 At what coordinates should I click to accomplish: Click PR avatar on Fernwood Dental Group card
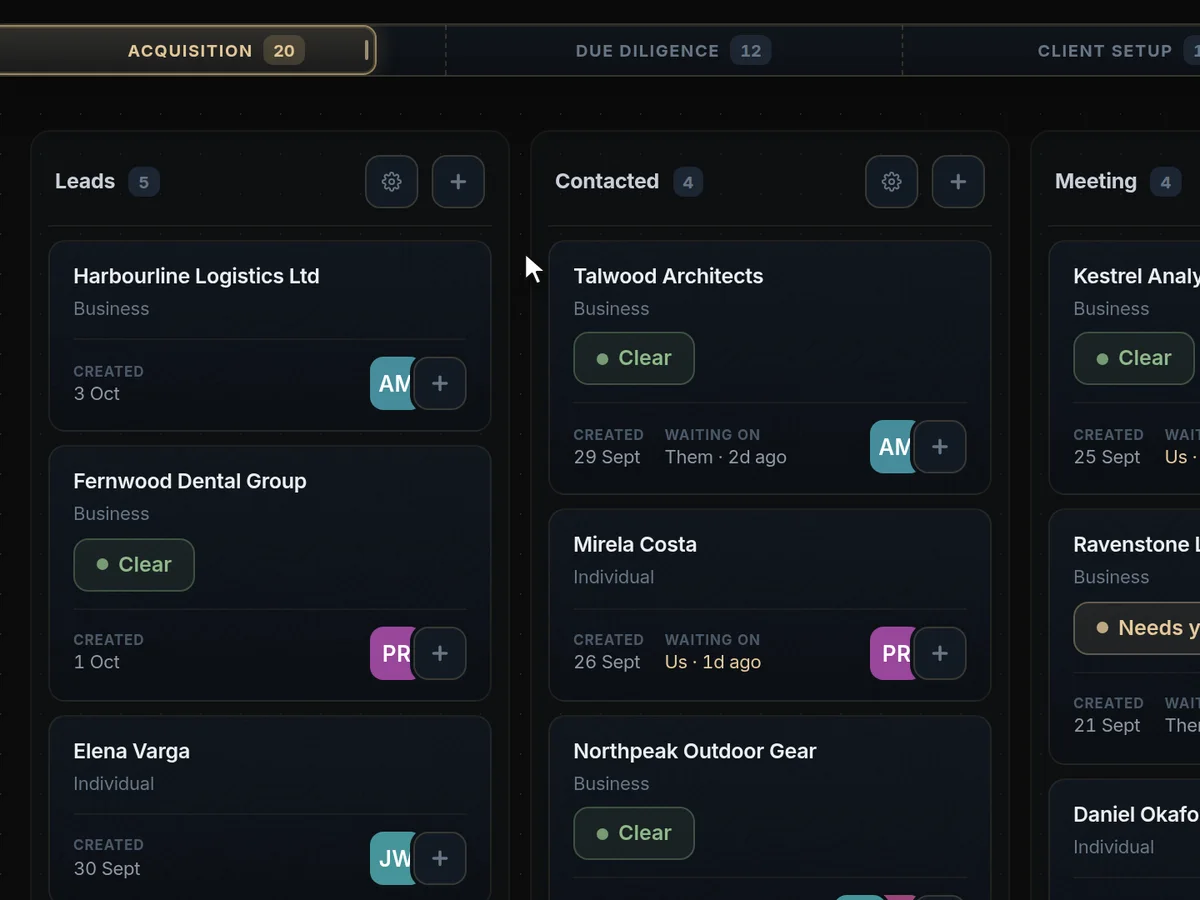(x=392, y=654)
